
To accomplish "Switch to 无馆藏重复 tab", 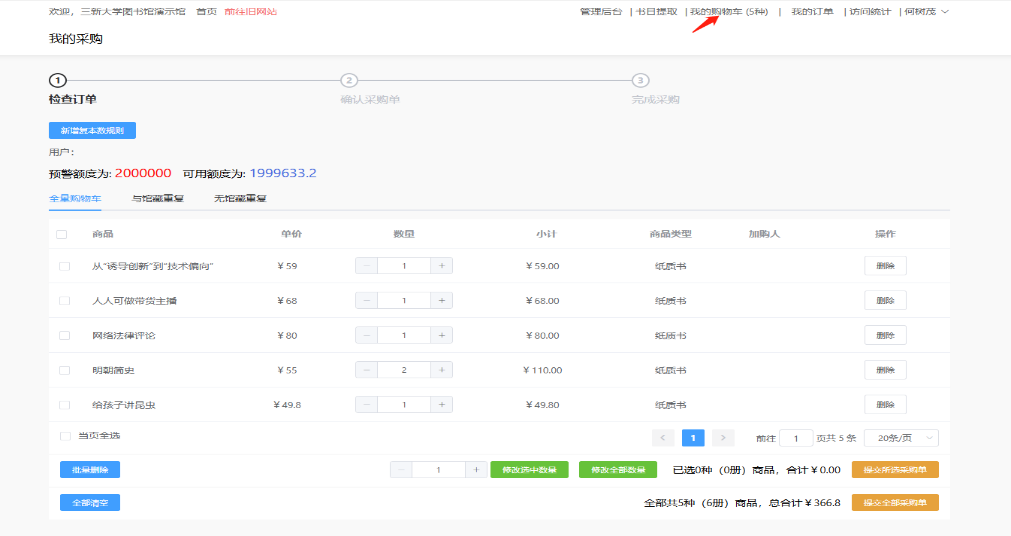I will tap(240, 199).
